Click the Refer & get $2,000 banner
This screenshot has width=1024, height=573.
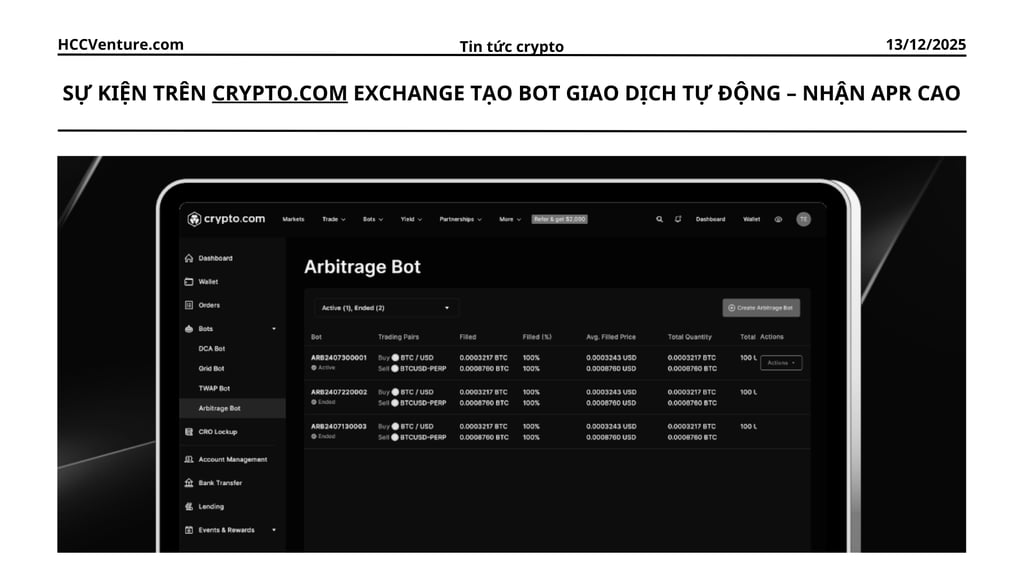coord(560,220)
